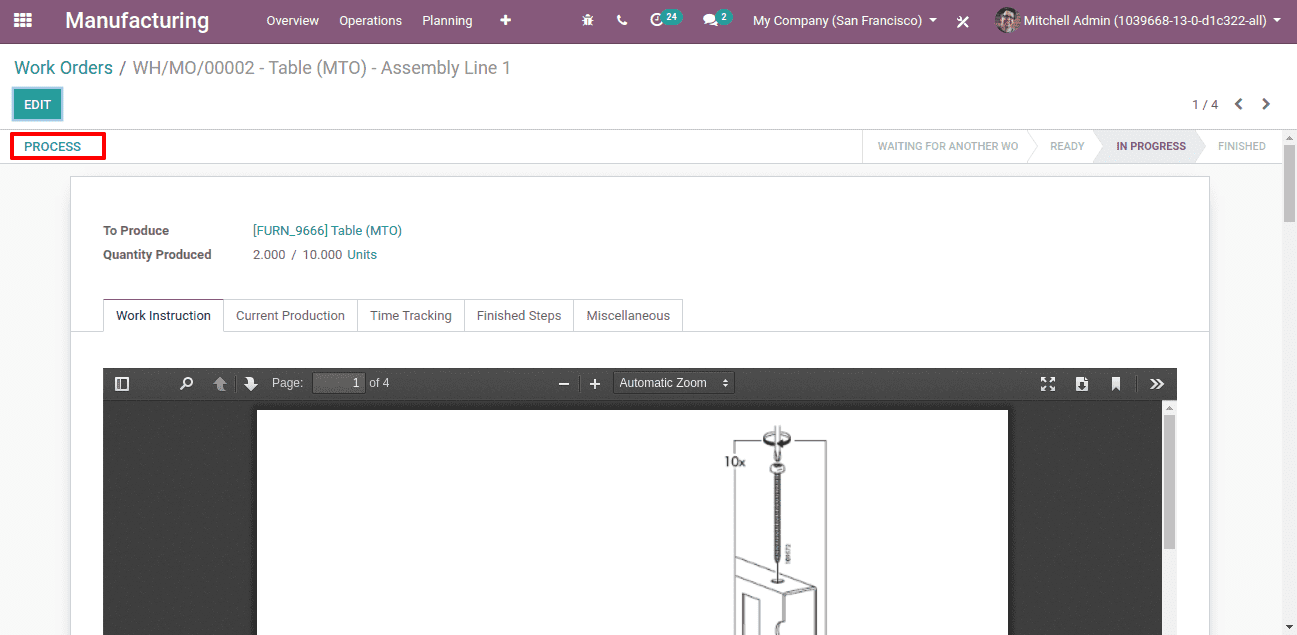The height and width of the screenshot is (635, 1297).
Task: Switch to Miscellaneous tab
Action: pyautogui.click(x=628, y=315)
